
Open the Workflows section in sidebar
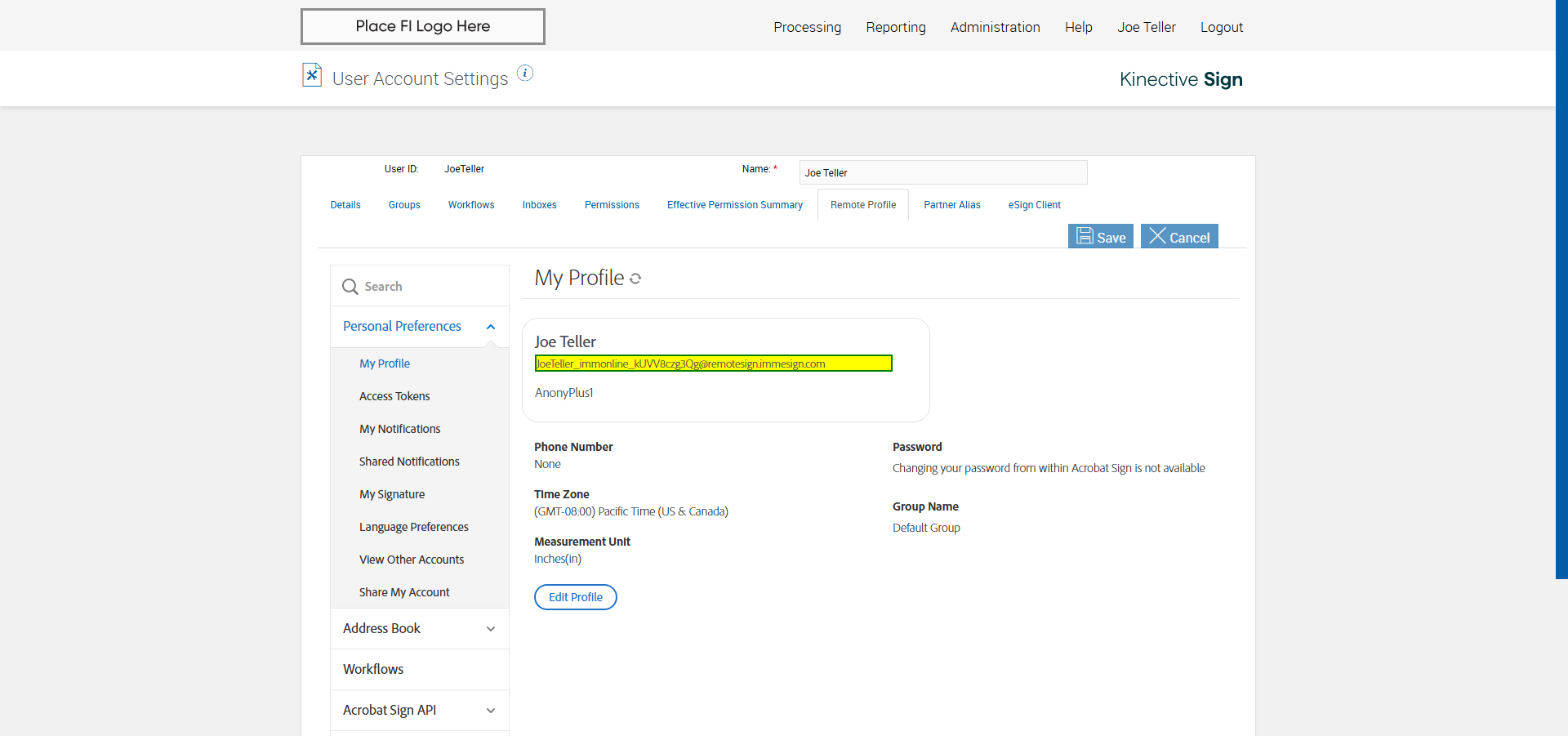click(373, 669)
